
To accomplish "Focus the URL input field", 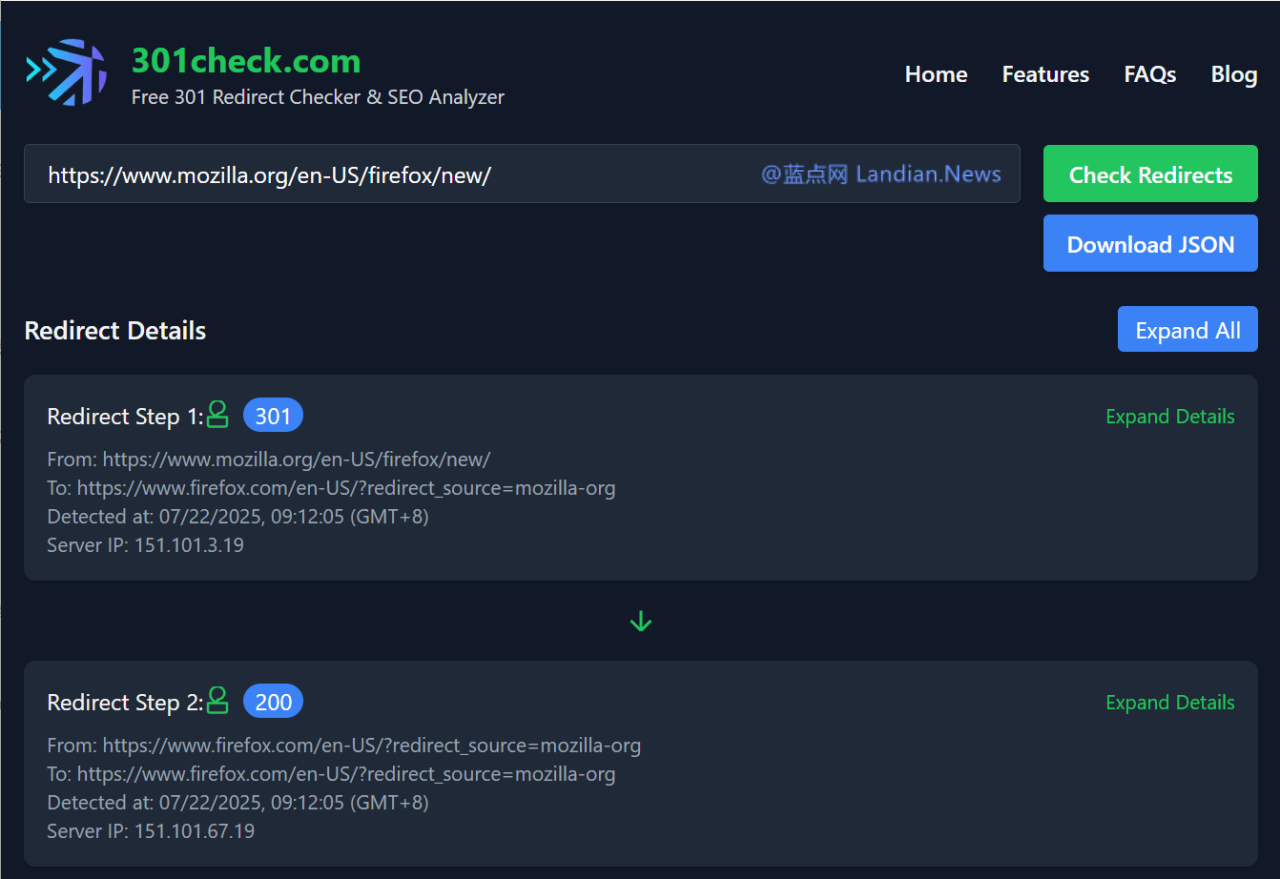I will (522, 174).
